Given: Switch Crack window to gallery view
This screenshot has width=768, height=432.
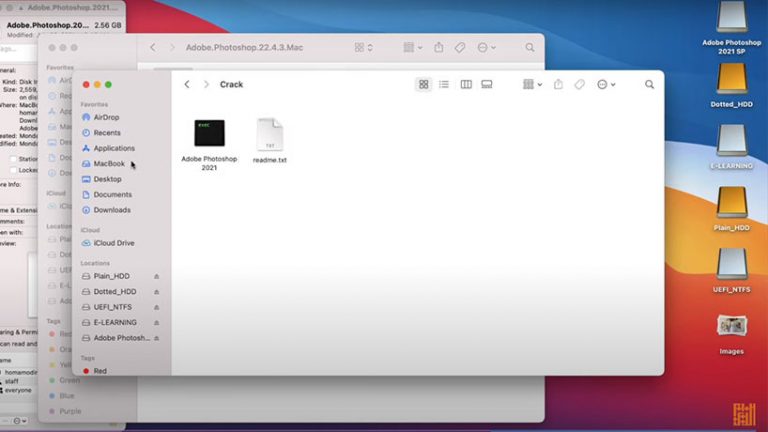Looking at the screenshot, I should click(x=487, y=84).
